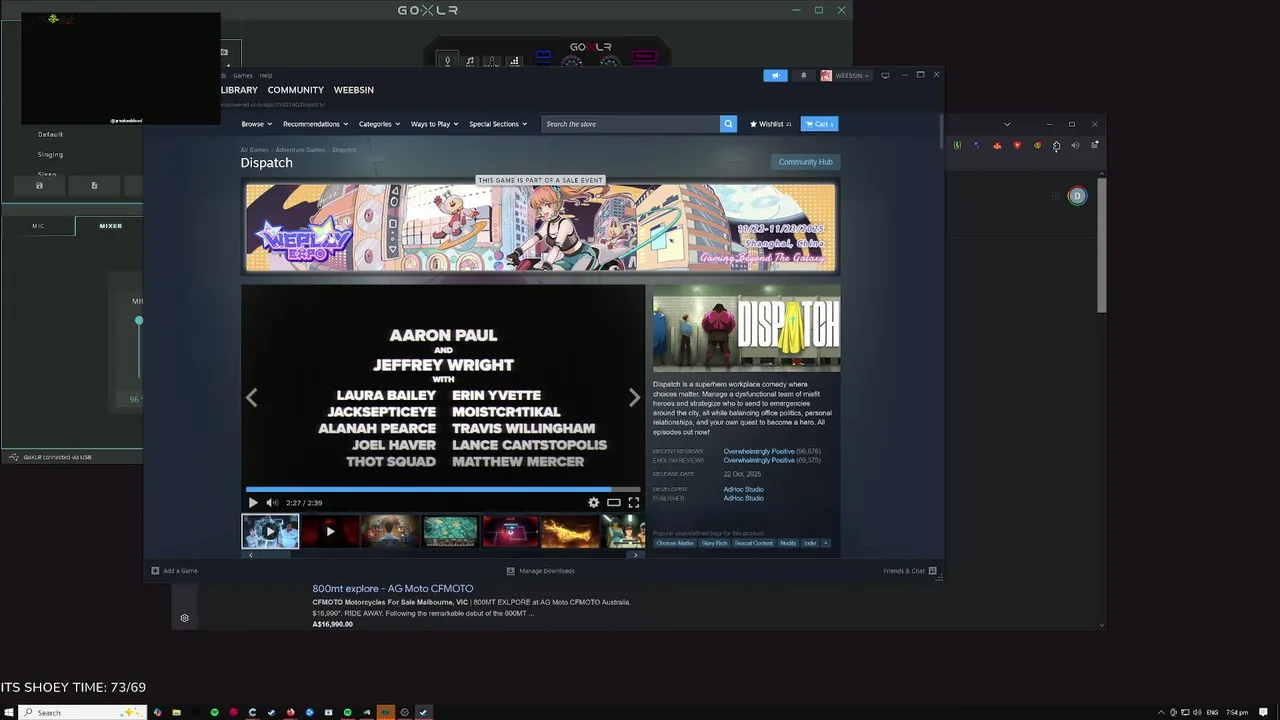Open Steam notifications bell

coord(803,75)
